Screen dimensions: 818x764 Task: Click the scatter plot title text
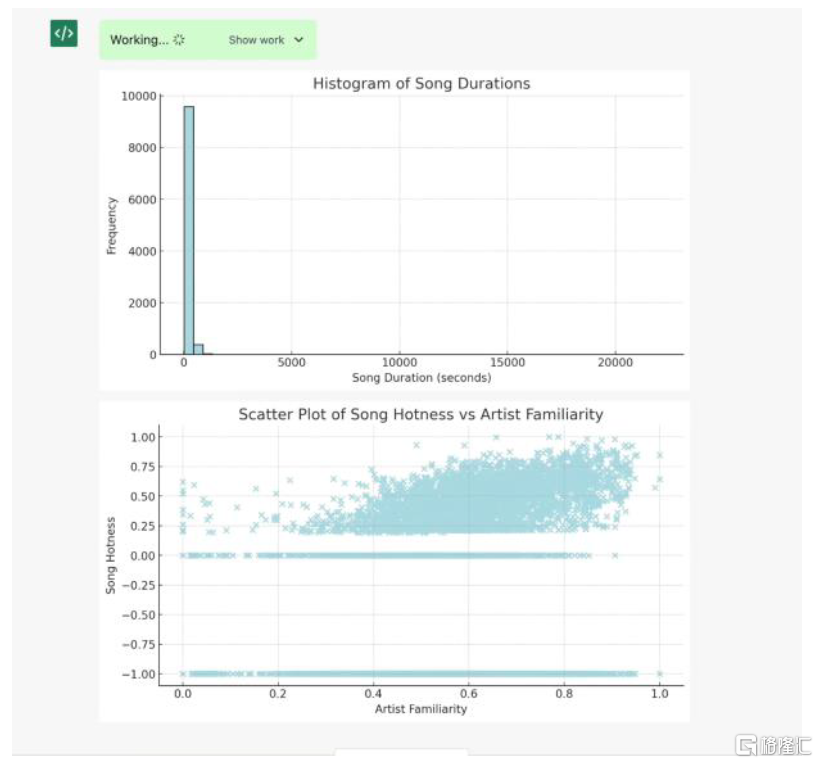coord(420,414)
